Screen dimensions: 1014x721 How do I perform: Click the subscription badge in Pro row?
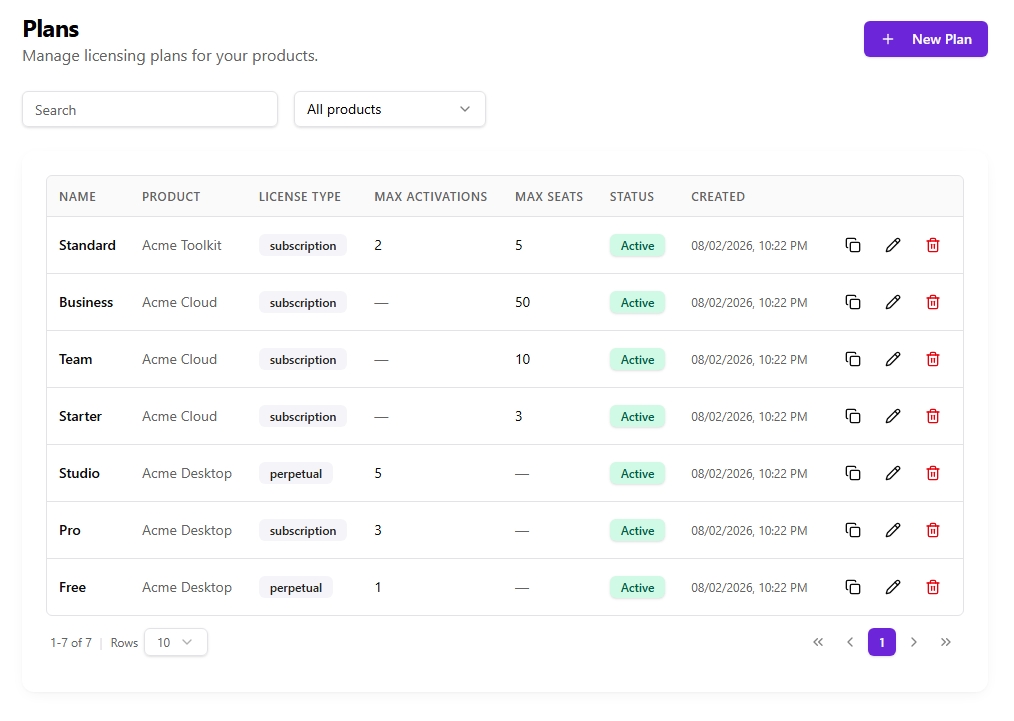(x=303, y=530)
